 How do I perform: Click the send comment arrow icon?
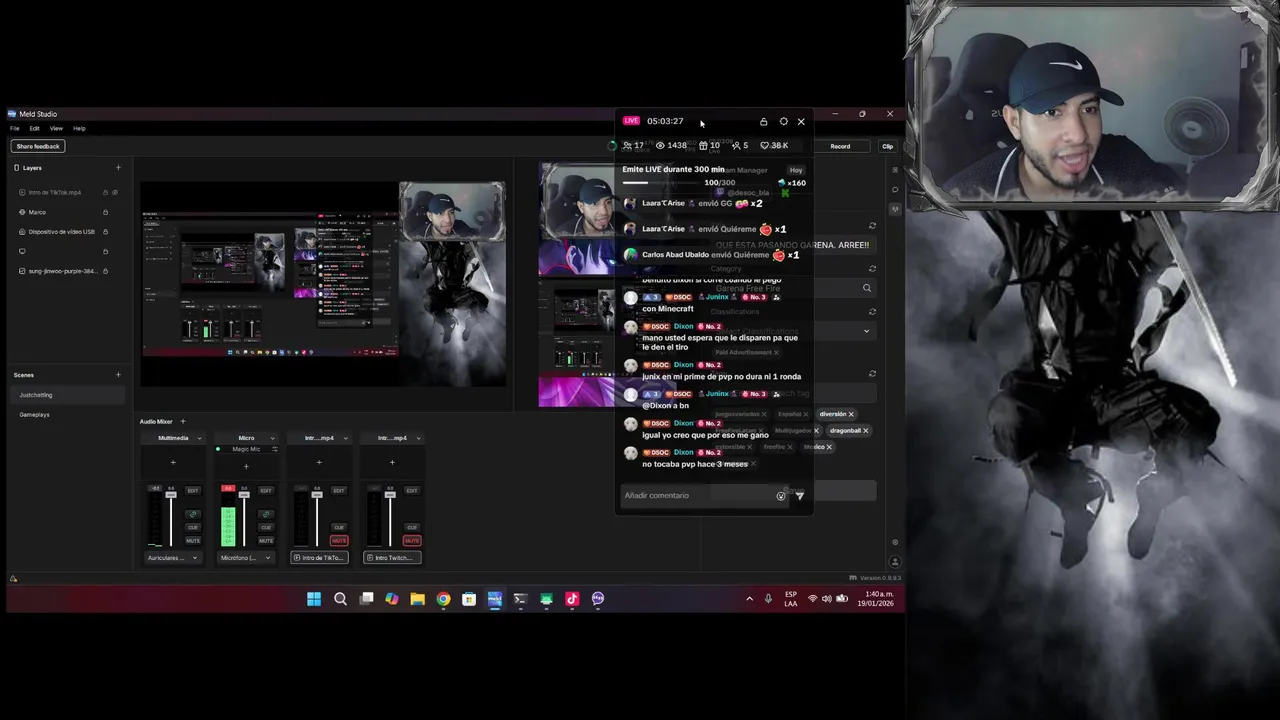(x=799, y=496)
